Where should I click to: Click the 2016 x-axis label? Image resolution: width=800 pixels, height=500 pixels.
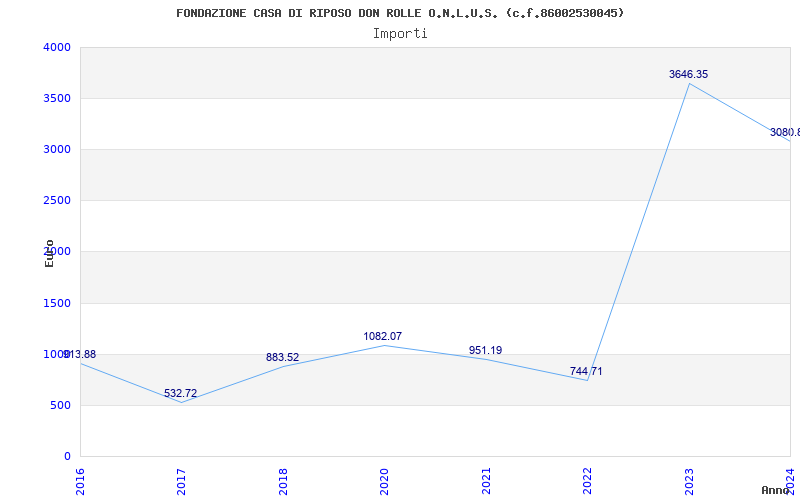(81, 481)
